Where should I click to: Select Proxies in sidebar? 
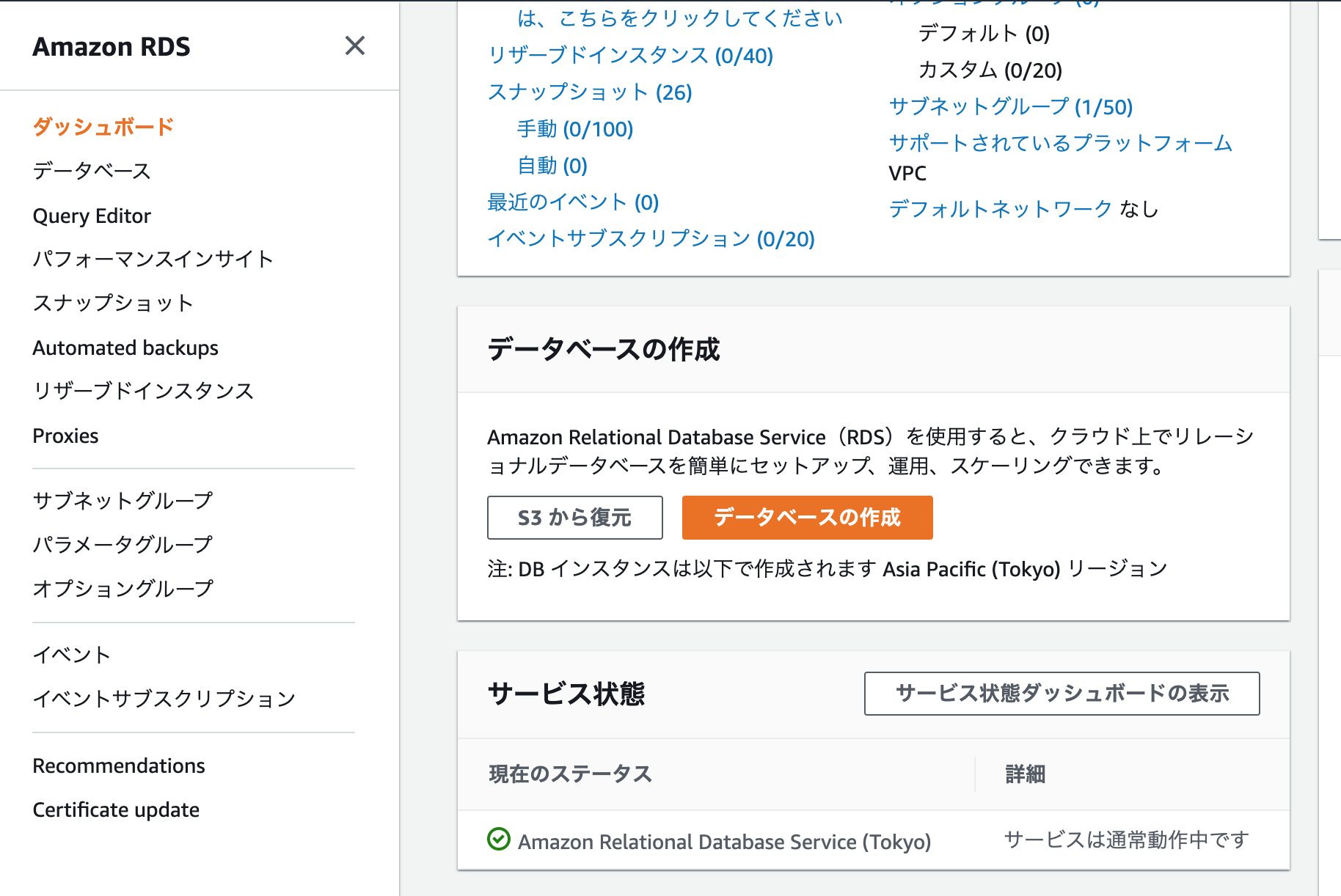(x=65, y=436)
